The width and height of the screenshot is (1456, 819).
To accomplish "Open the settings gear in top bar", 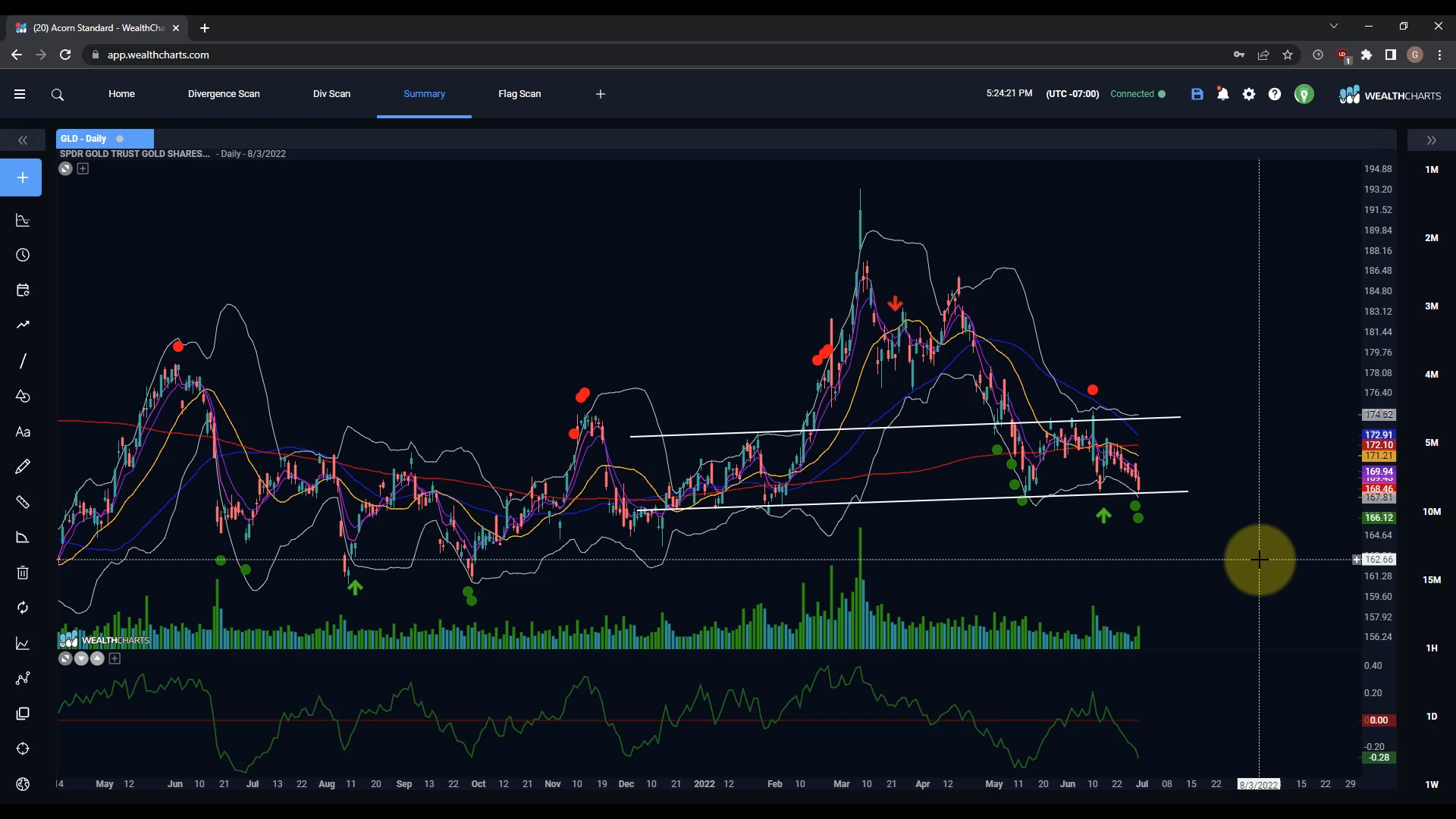I will (x=1249, y=94).
